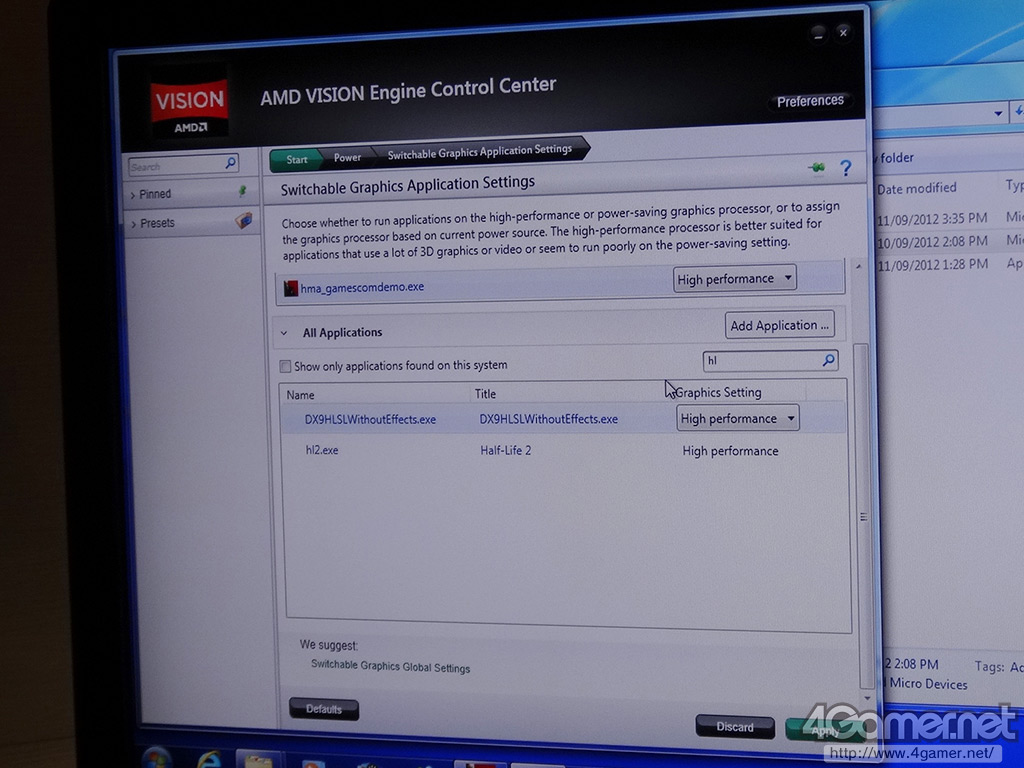Select DX9HLSLWithoutEffects.exe in Name column
Screen dimensions: 1024x768
point(370,420)
